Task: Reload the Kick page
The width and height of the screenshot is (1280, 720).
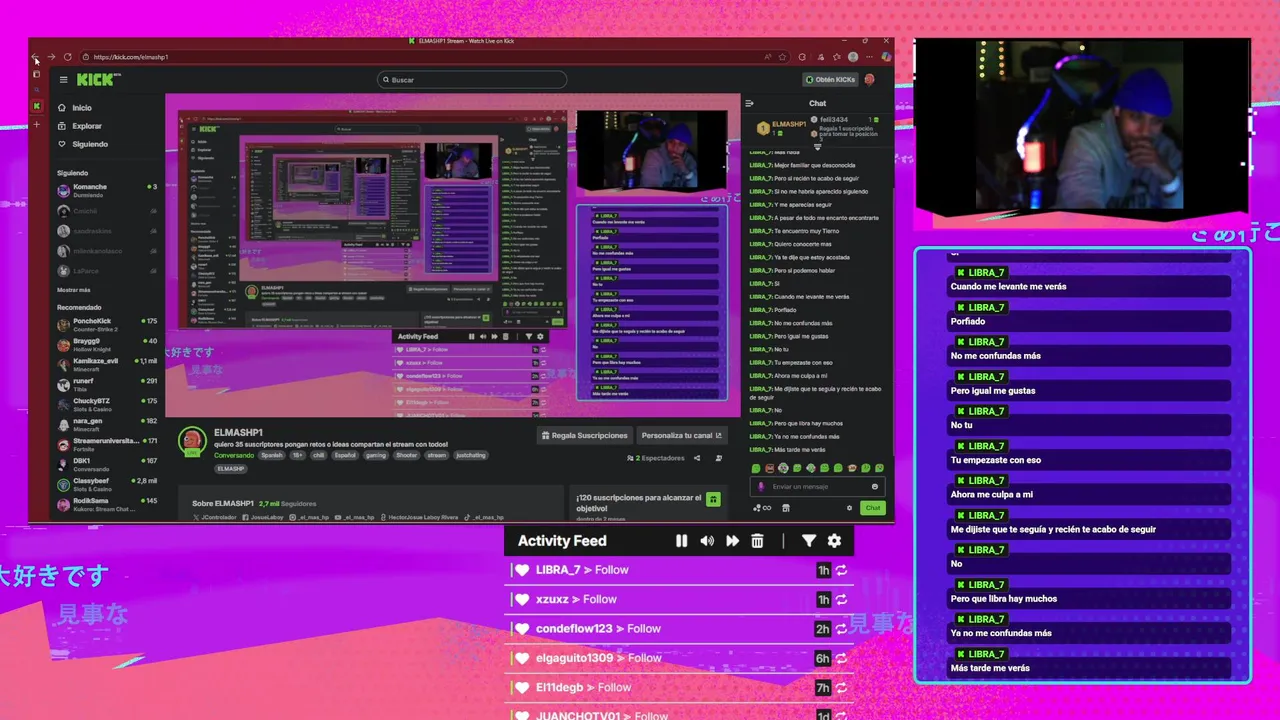Action: pos(68,57)
